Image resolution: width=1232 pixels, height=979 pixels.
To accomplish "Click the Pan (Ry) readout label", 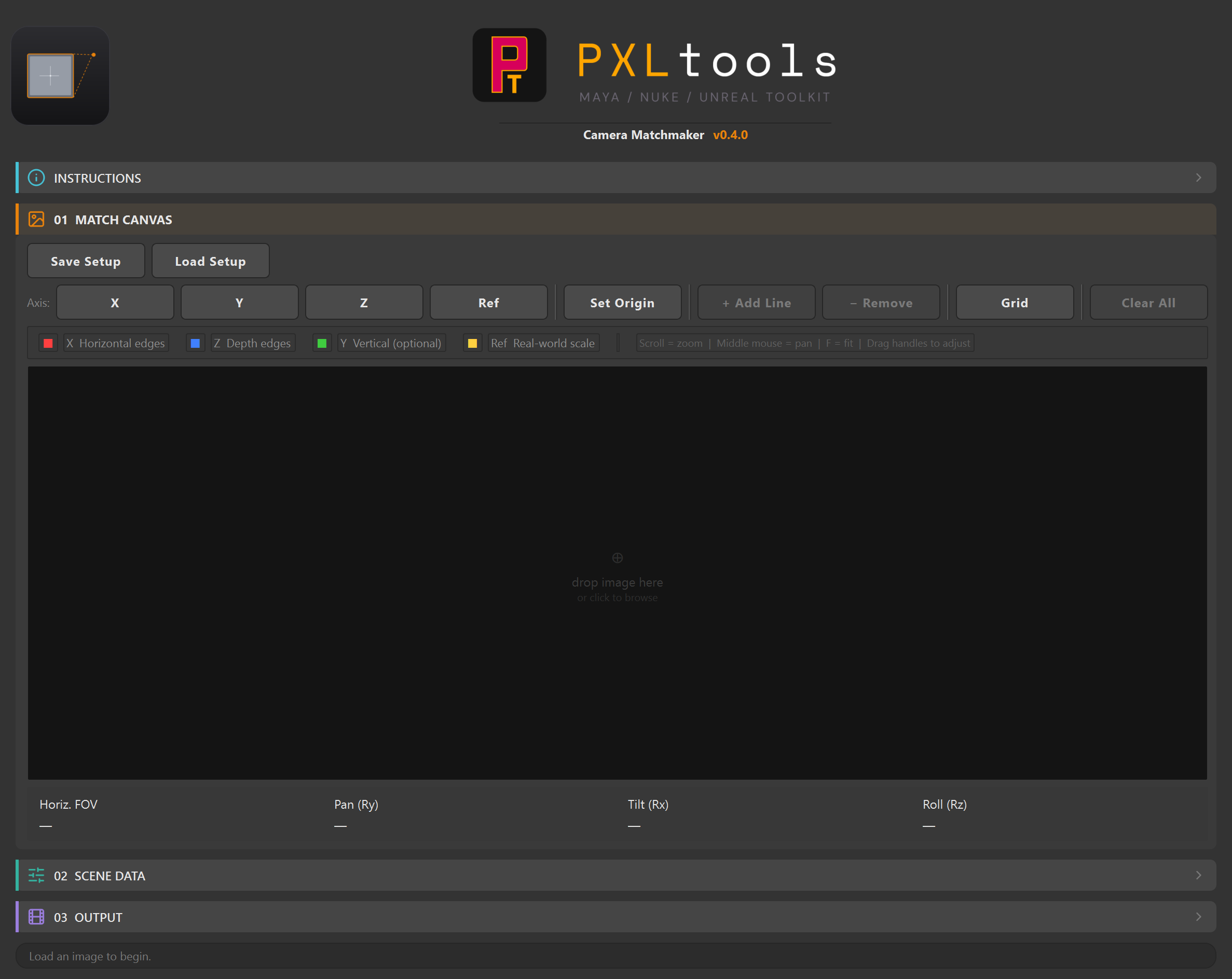I will click(356, 804).
